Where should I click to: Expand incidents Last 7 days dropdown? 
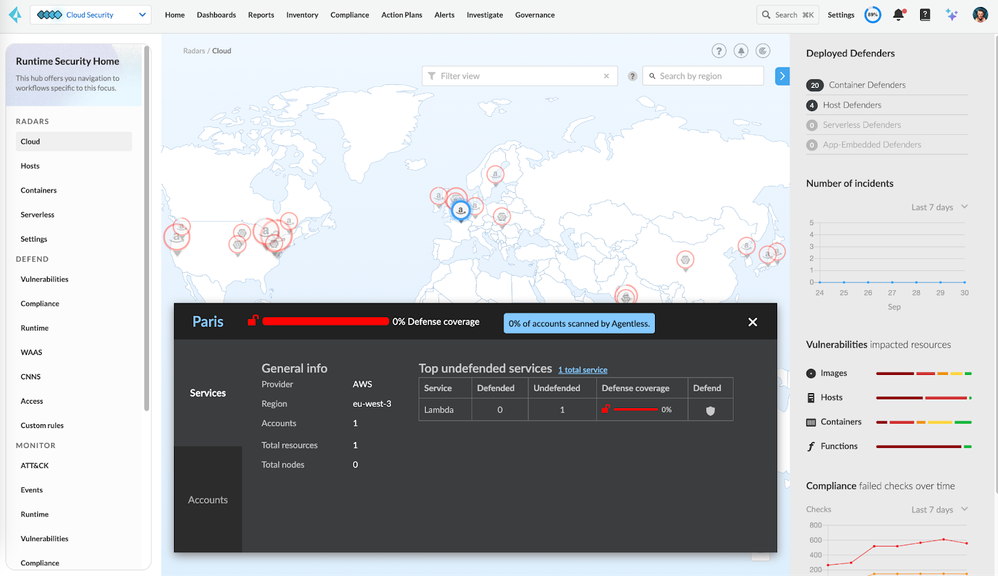(x=940, y=207)
